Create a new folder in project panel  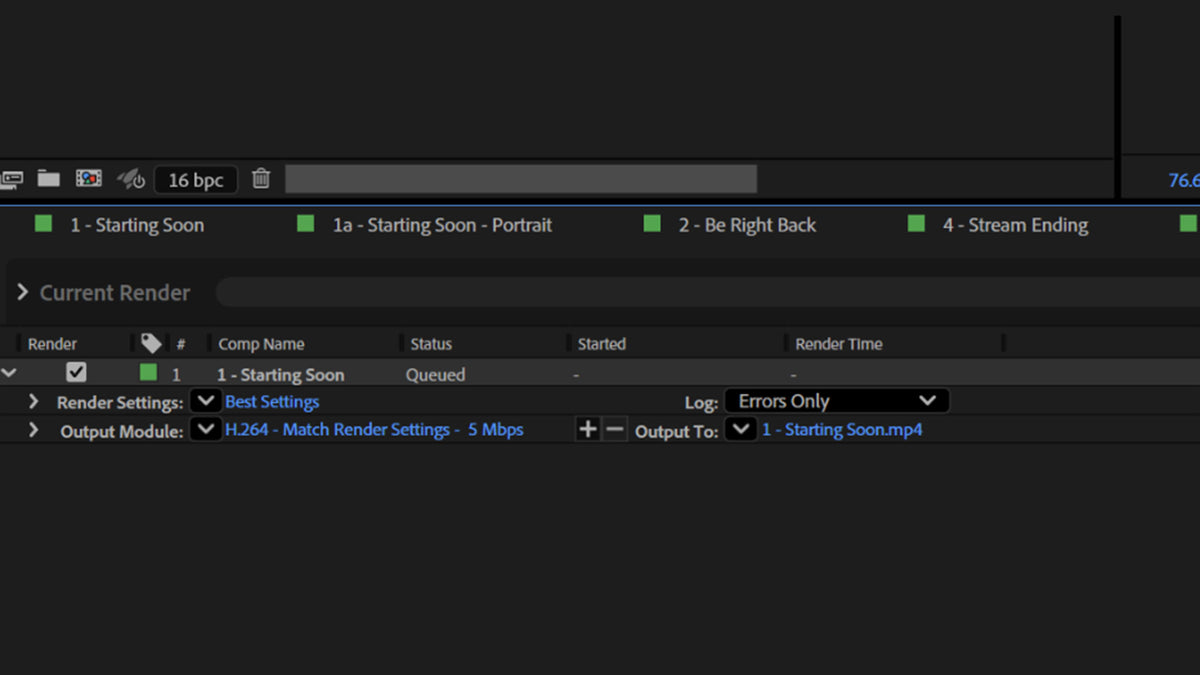tap(49, 179)
